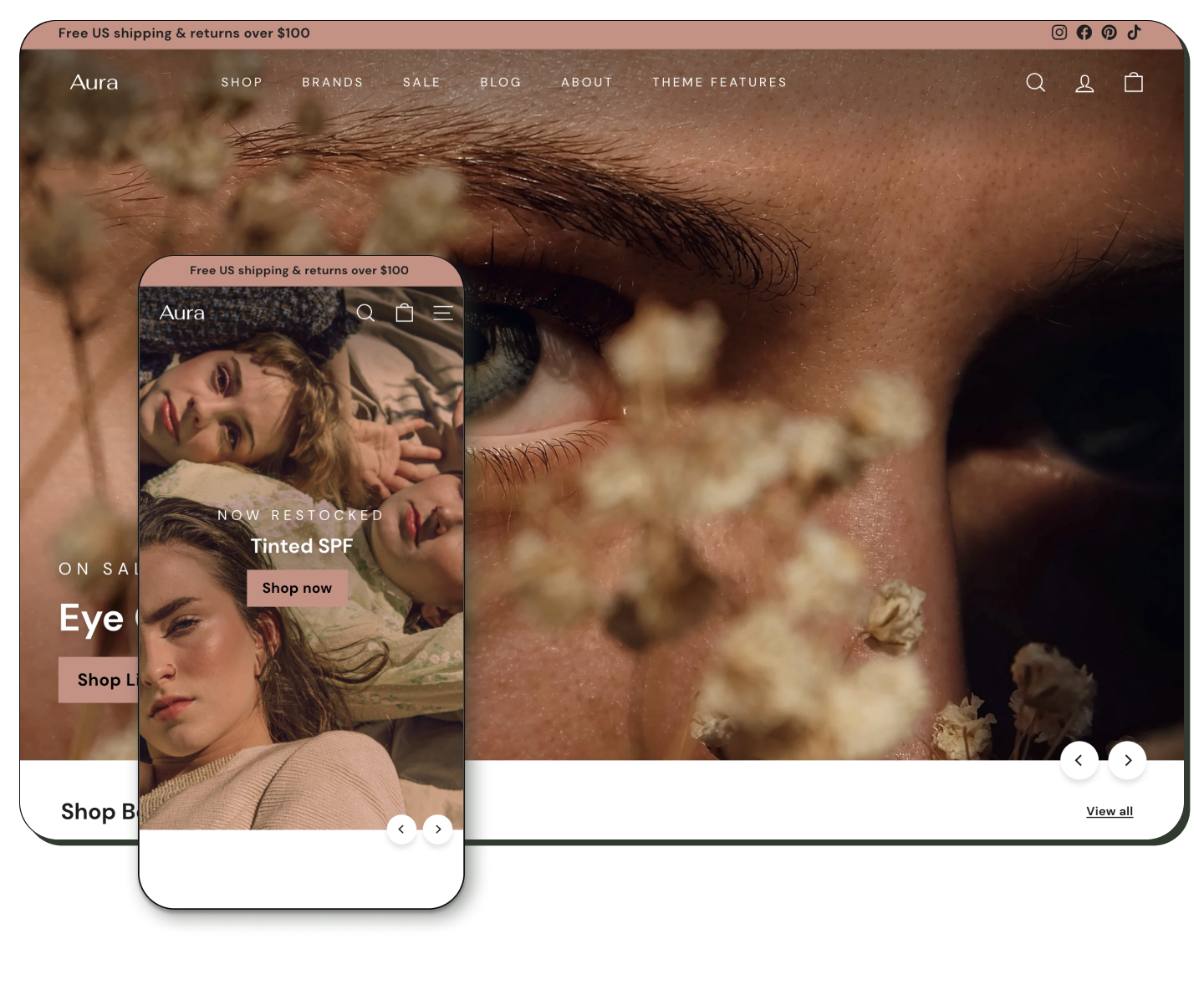Click the Aura logo in desktop header
The height and width of the screenshot is (990, 1204).
point(94,82)
